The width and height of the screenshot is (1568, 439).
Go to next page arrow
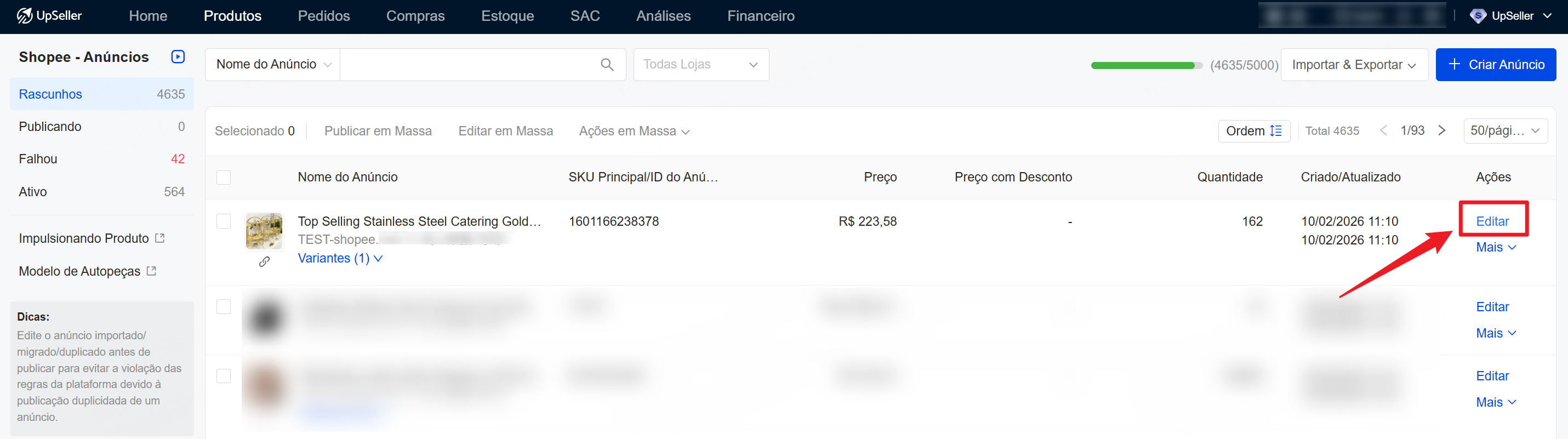(1441, 131)
